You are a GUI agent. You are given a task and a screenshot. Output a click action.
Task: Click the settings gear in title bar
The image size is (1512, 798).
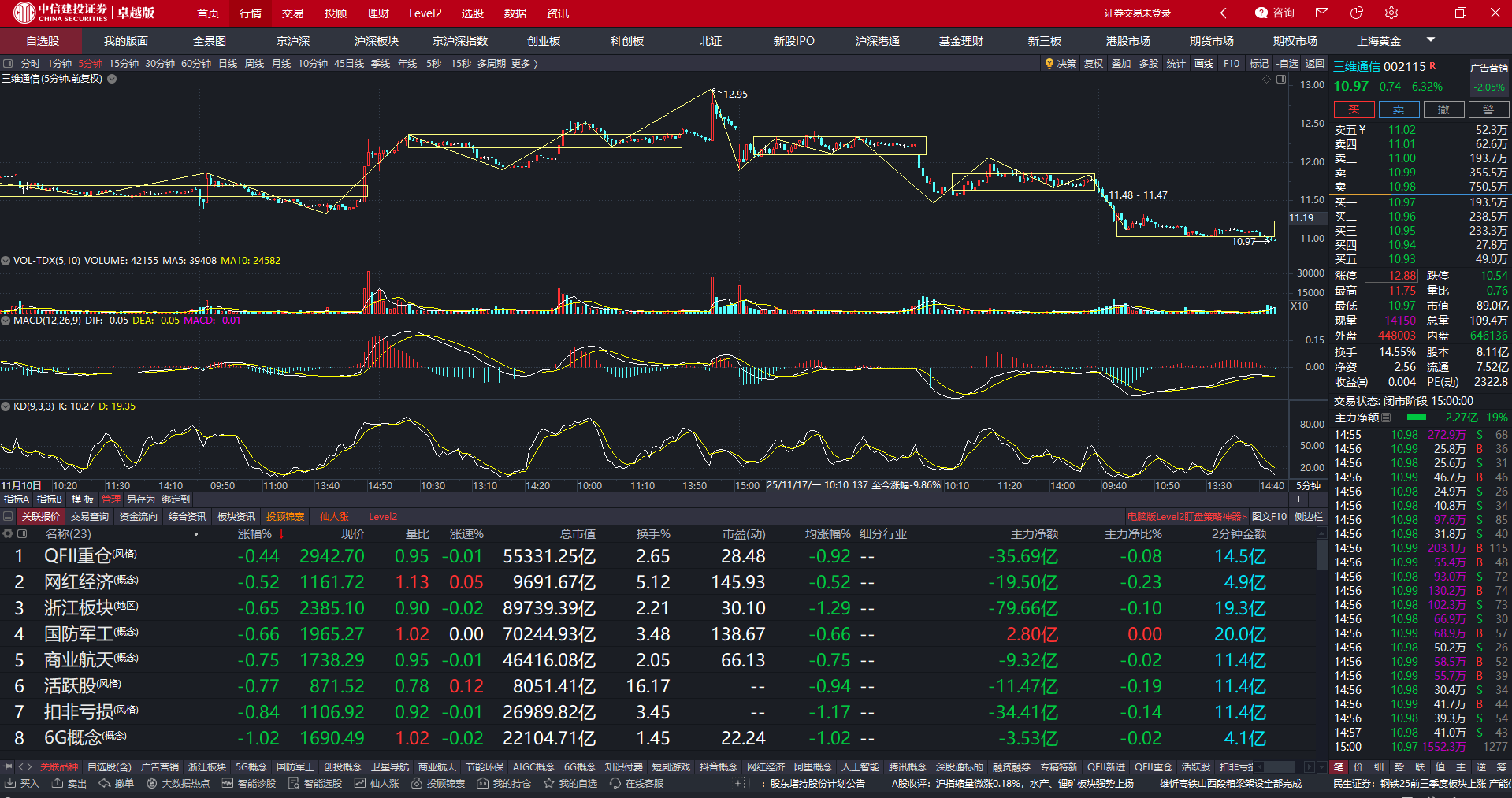[1391, 13]
